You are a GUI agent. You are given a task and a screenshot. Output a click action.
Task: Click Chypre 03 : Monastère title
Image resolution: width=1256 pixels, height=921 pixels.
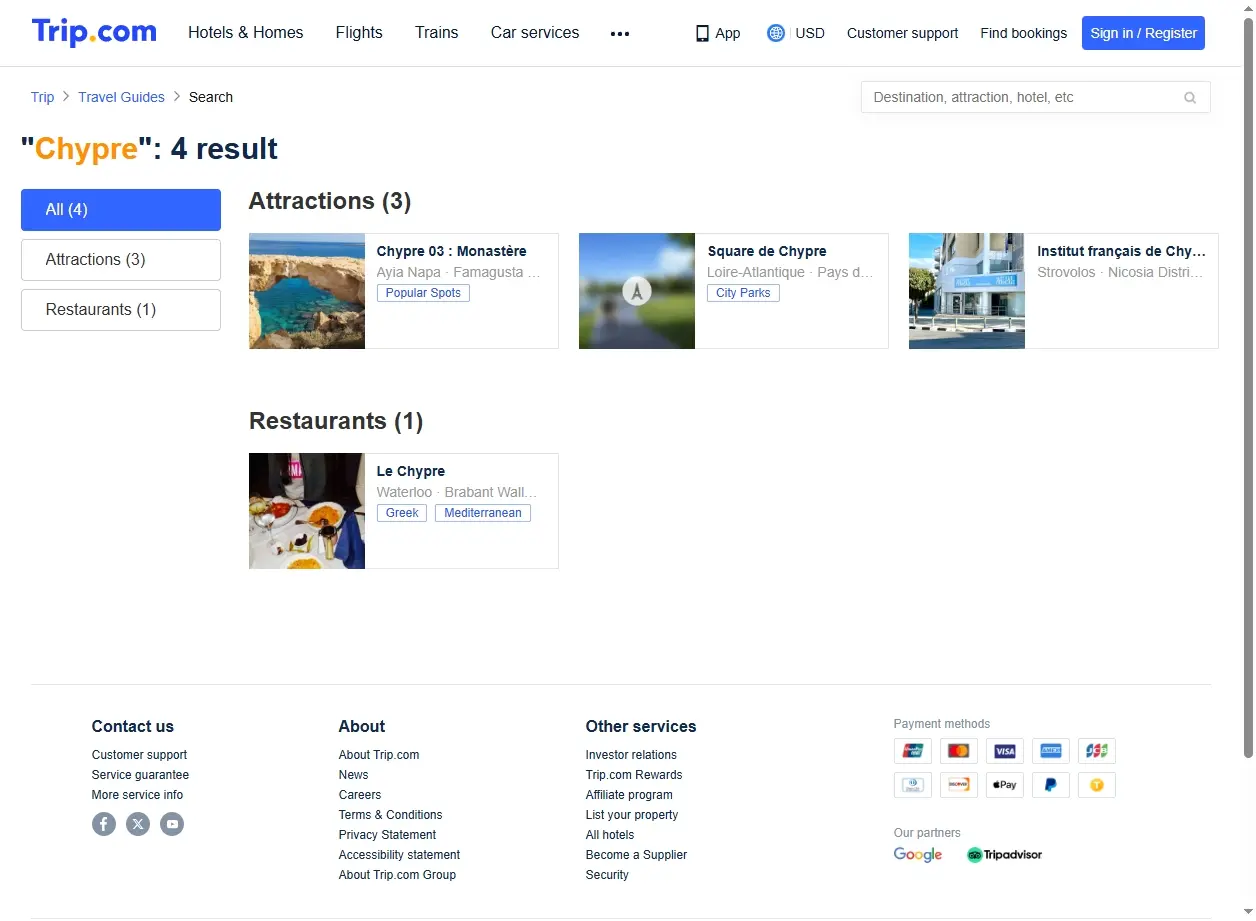click(x=451, y=251)
